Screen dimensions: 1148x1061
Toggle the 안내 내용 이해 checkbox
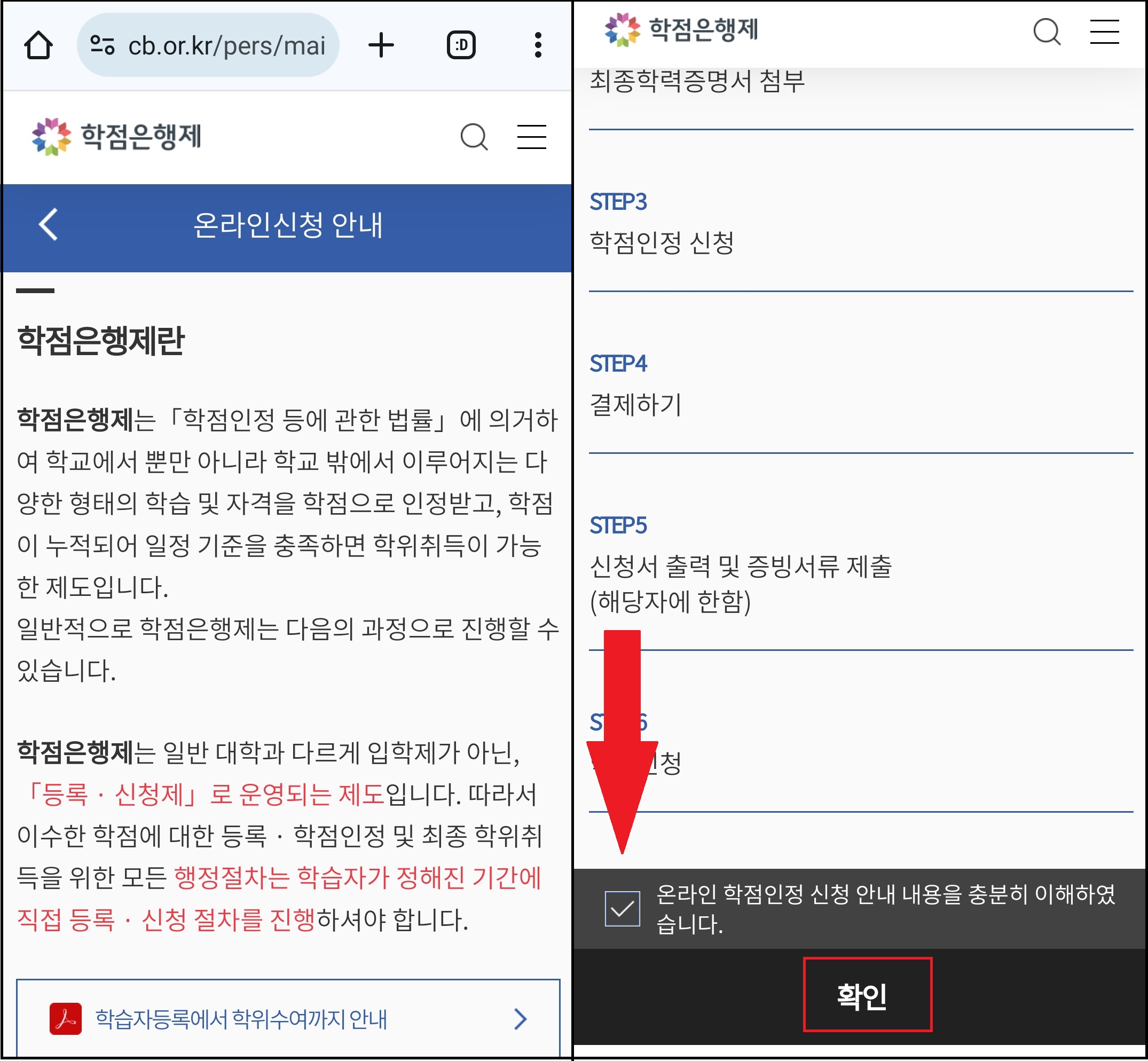[x=622, y=908]
